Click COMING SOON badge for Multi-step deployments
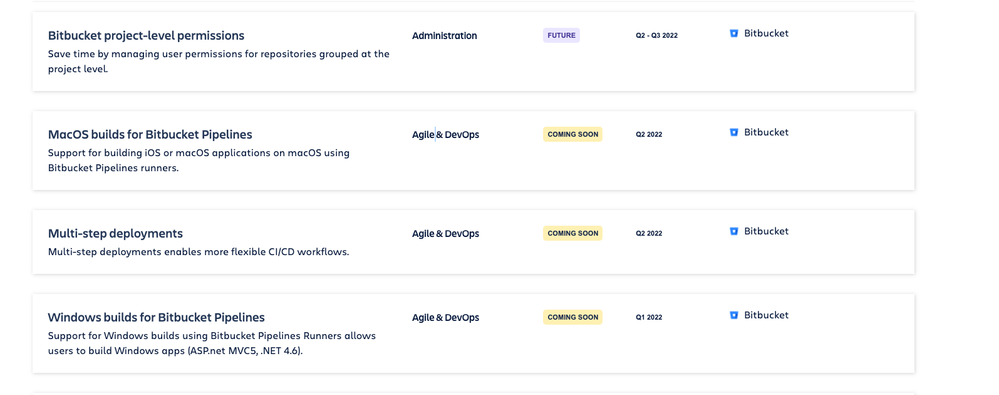The width and height of the screenshot is (999, 395). pyautogui.click(x=573, y=233)
